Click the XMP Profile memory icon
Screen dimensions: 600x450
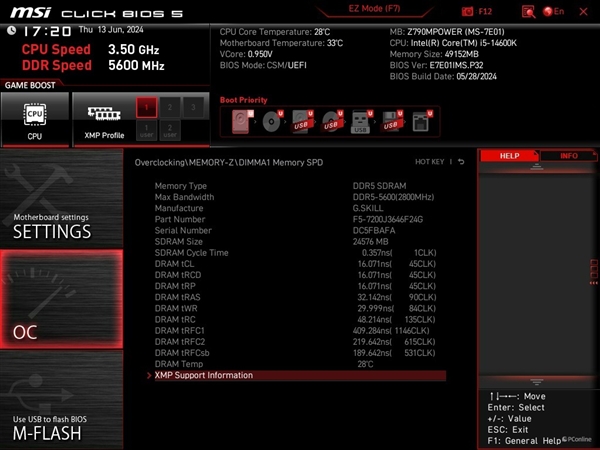[x=105, y=119]
